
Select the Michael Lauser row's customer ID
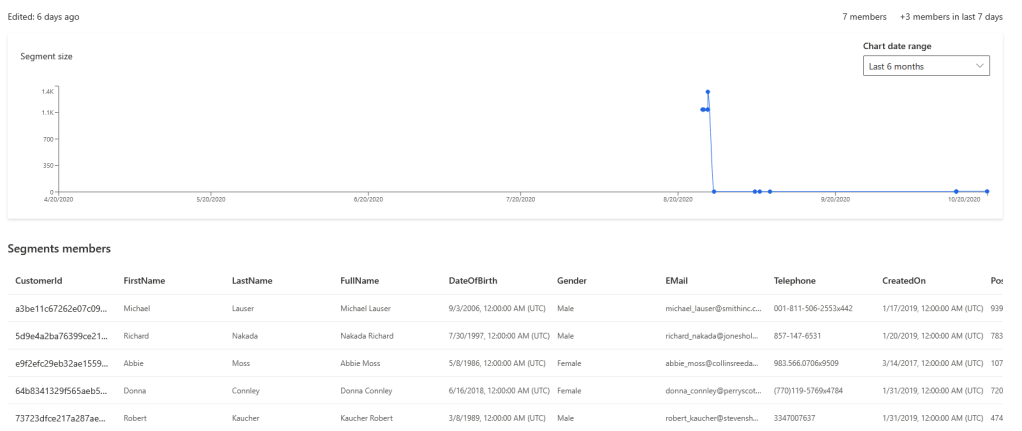click(58, 309)
